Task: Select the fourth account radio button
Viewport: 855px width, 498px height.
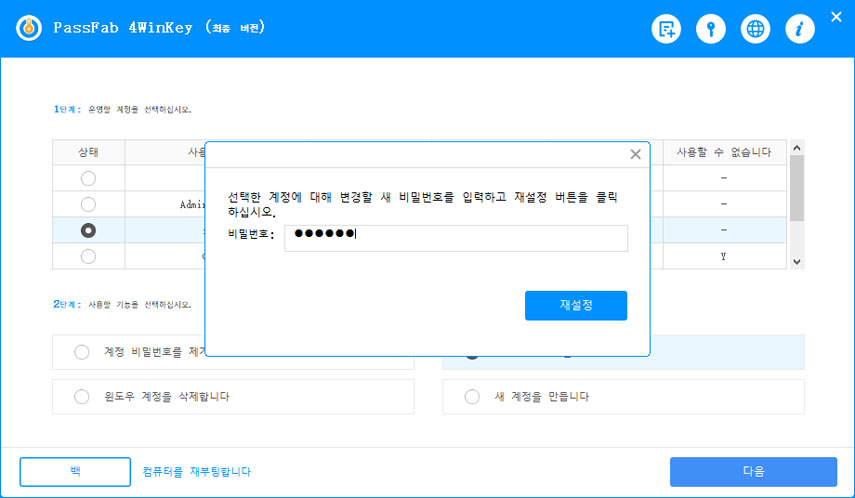Action: pos(88,256)
